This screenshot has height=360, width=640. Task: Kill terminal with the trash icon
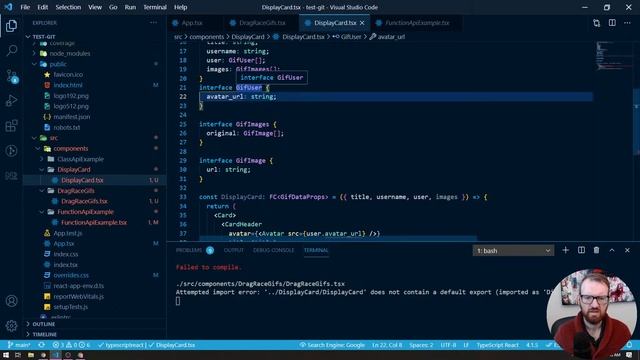coord(596,250)
